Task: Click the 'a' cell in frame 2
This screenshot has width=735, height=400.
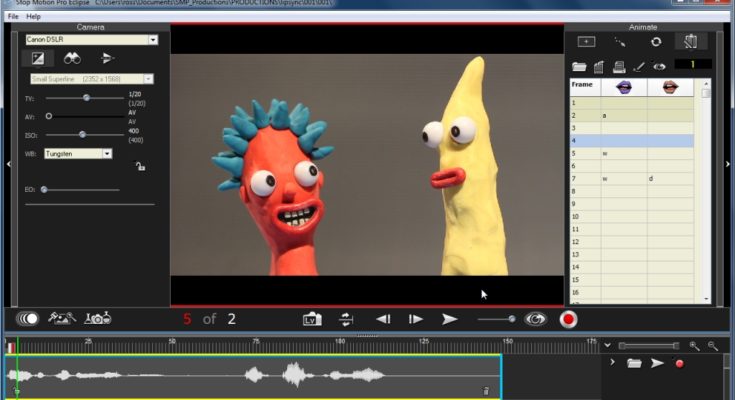Action: click(624, 115)
